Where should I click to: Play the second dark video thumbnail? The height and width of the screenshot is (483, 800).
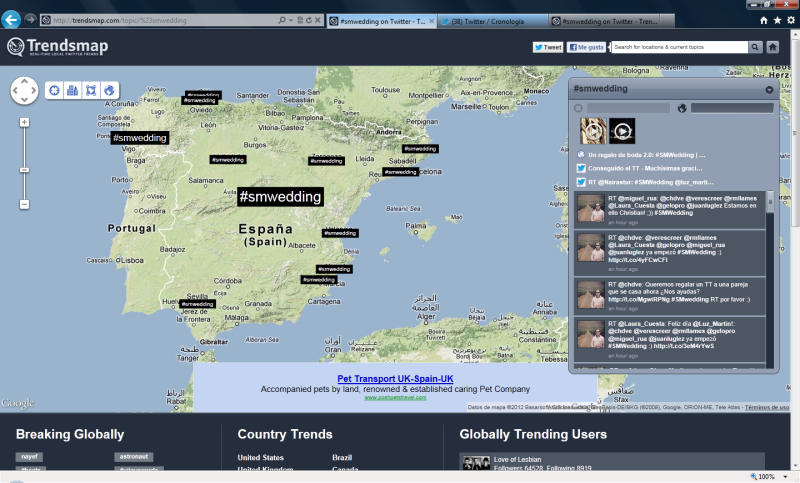coord(622,131)
